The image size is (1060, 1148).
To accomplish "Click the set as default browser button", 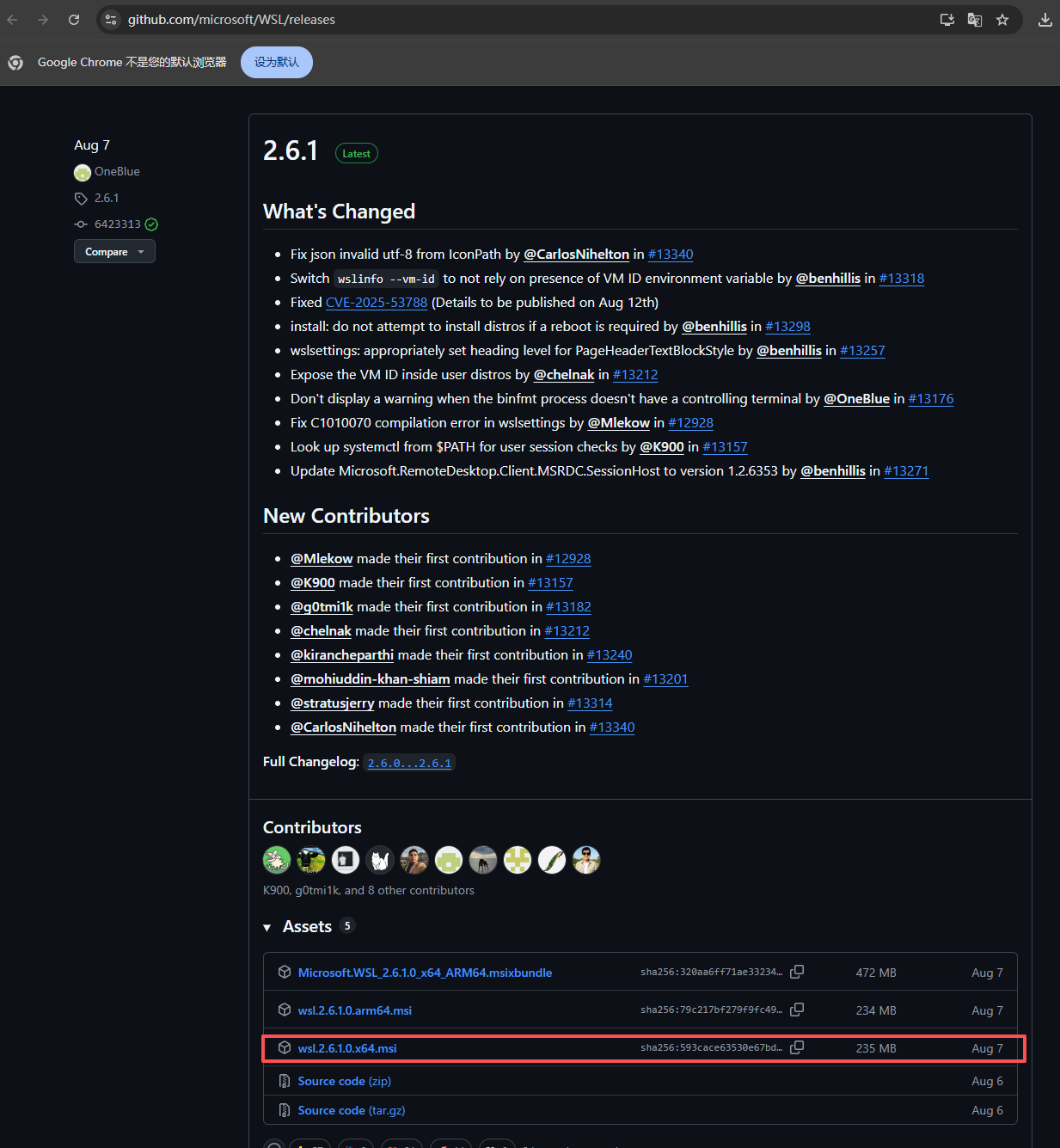I will [277, 62].
